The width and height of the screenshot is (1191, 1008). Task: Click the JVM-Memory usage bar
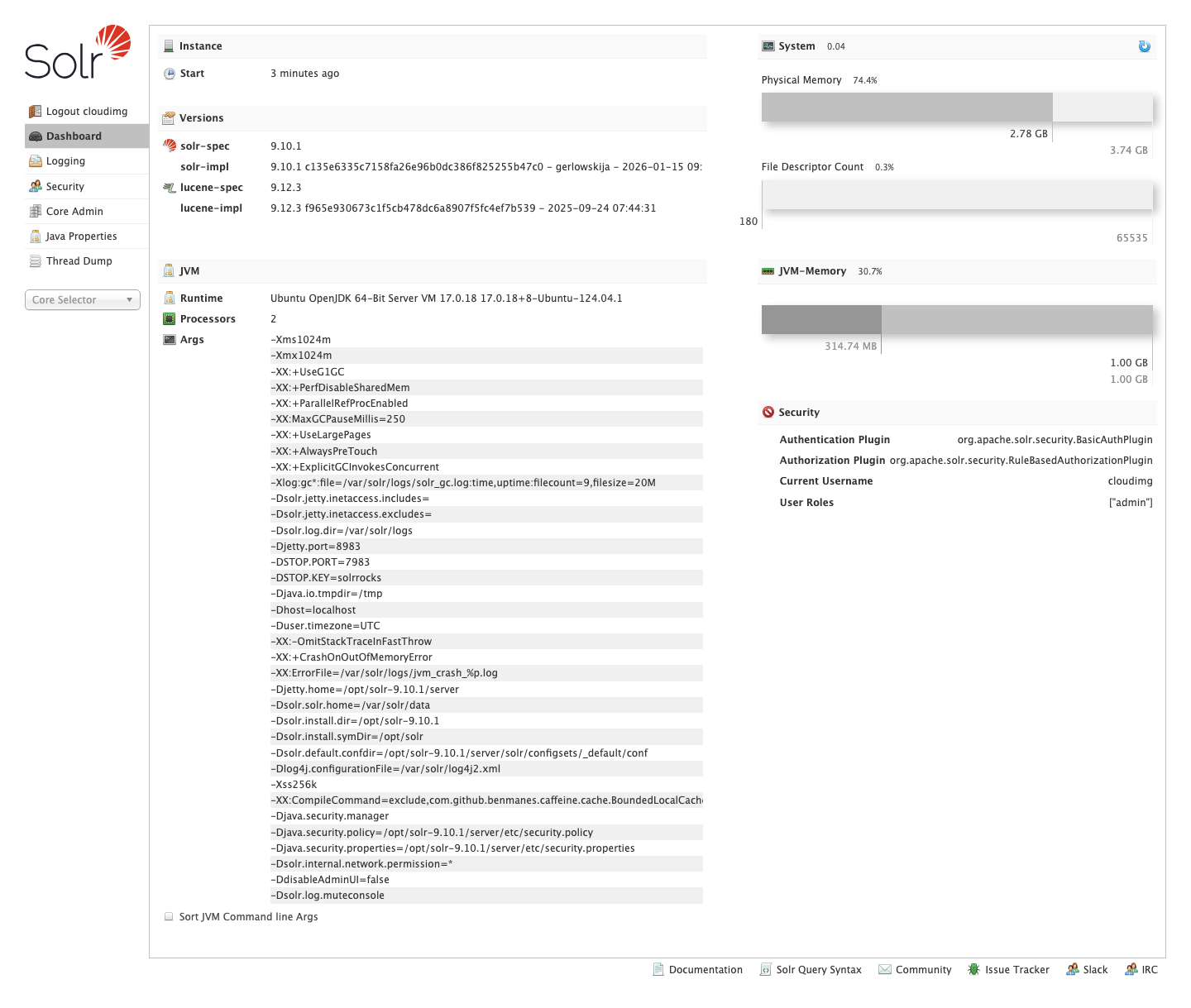tap(957, 320)
